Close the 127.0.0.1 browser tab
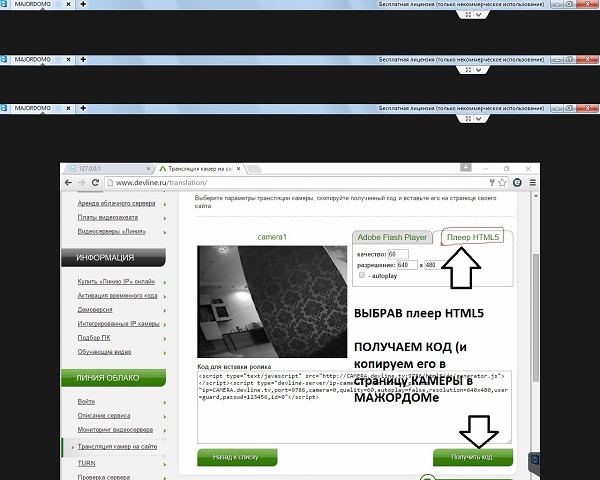Screen dimensions: 600x480 [148, 168]
